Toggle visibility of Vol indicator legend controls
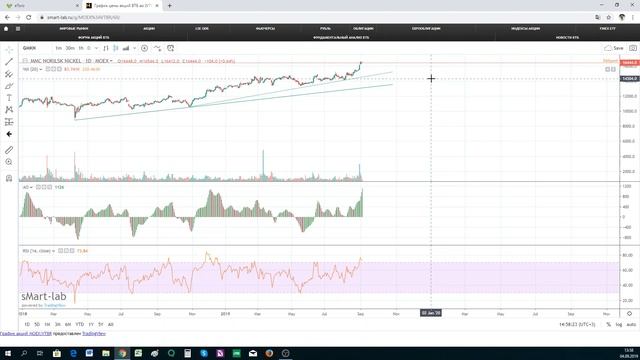Image resolution: width=640 pixels, height=360 pixels. [x=48, y=69]
